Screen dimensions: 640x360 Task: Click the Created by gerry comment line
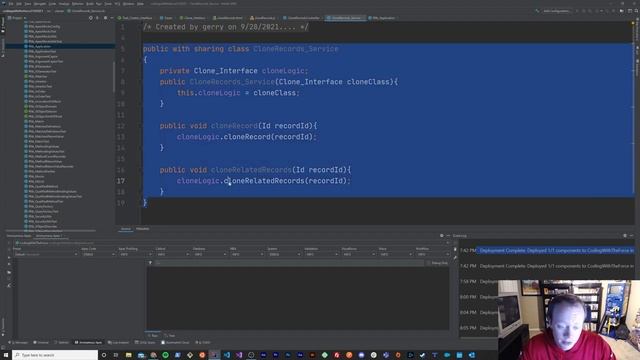pos(226,27)
